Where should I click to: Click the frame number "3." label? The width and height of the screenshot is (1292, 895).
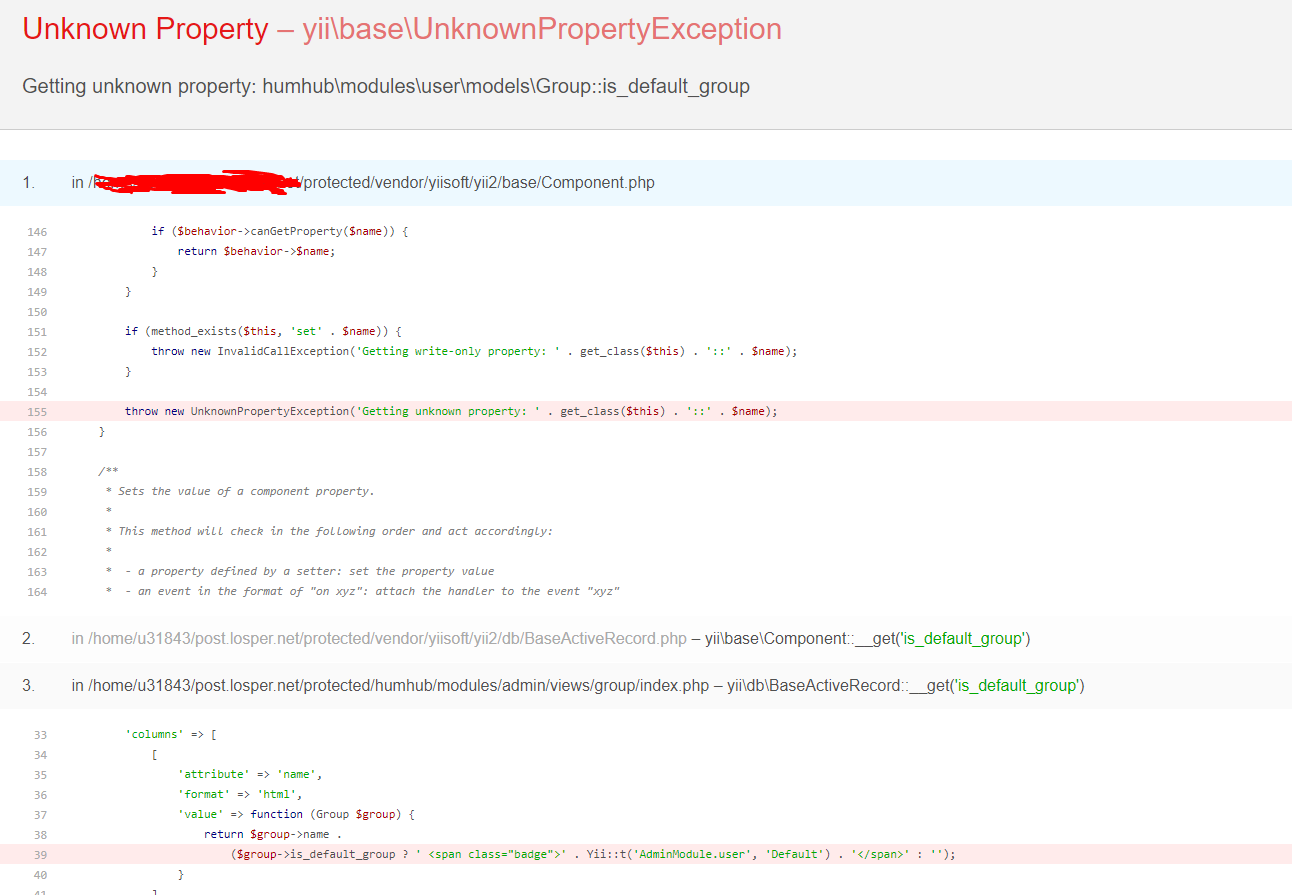coord(28,685)
